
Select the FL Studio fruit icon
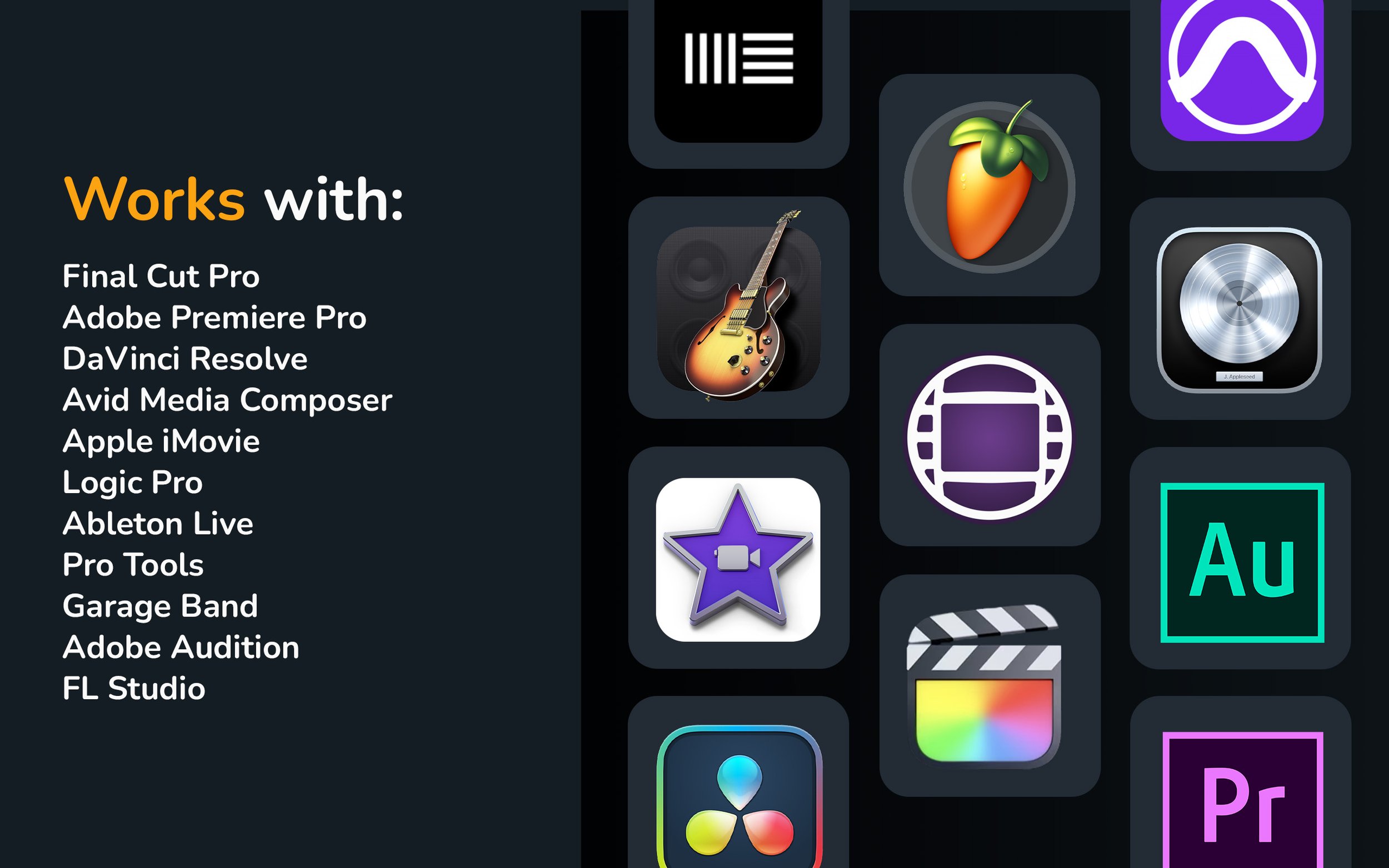pos(990,185)
